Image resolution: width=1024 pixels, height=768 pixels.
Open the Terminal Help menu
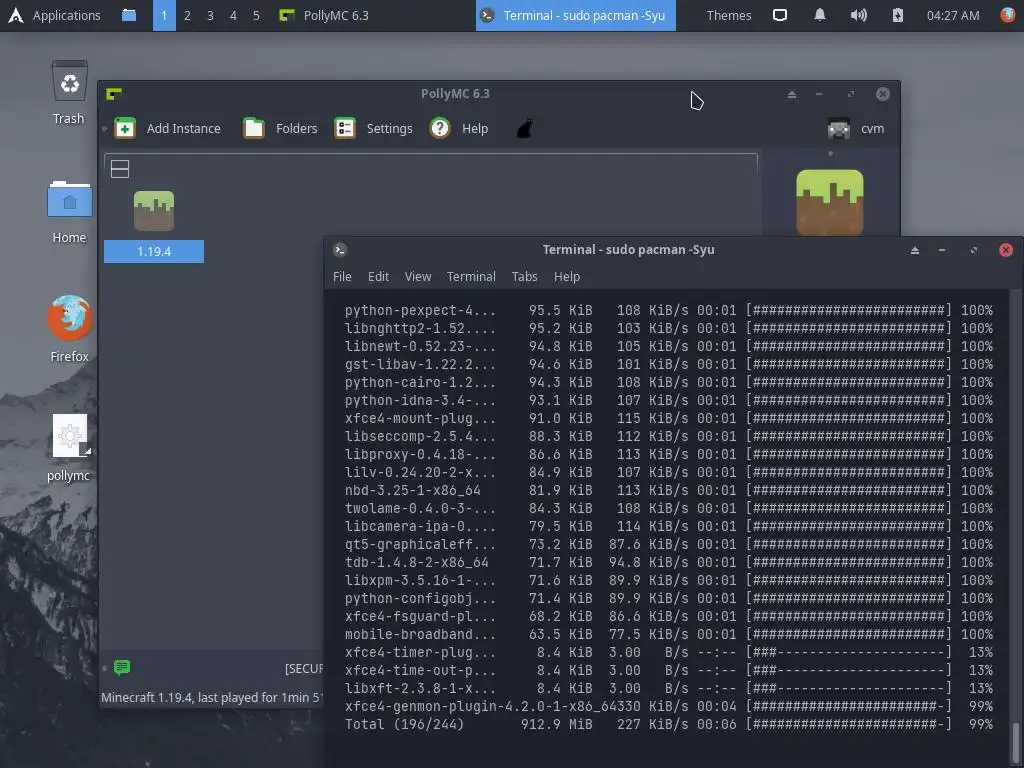(567, 276)
